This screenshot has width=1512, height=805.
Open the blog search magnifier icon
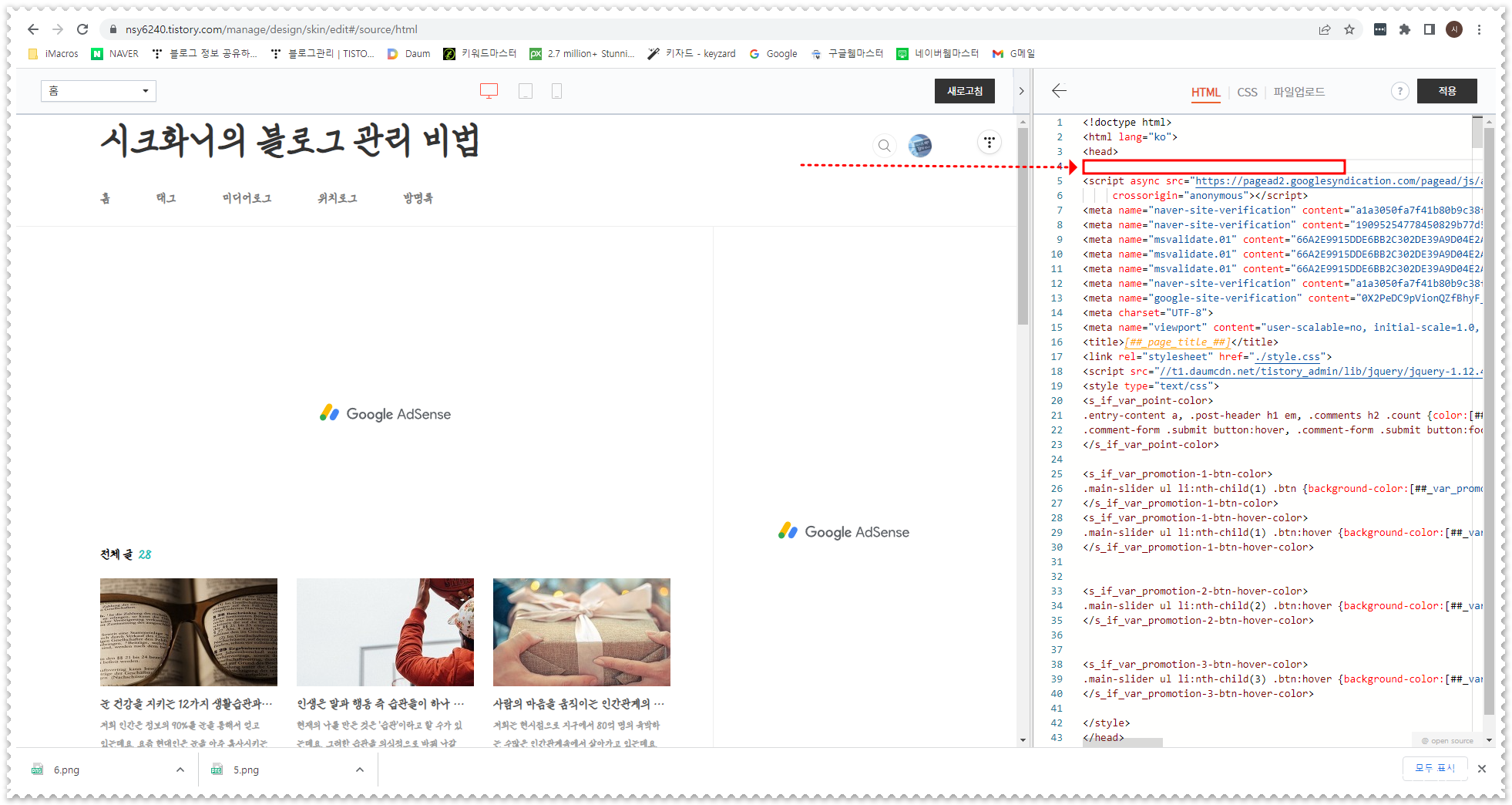885,145
